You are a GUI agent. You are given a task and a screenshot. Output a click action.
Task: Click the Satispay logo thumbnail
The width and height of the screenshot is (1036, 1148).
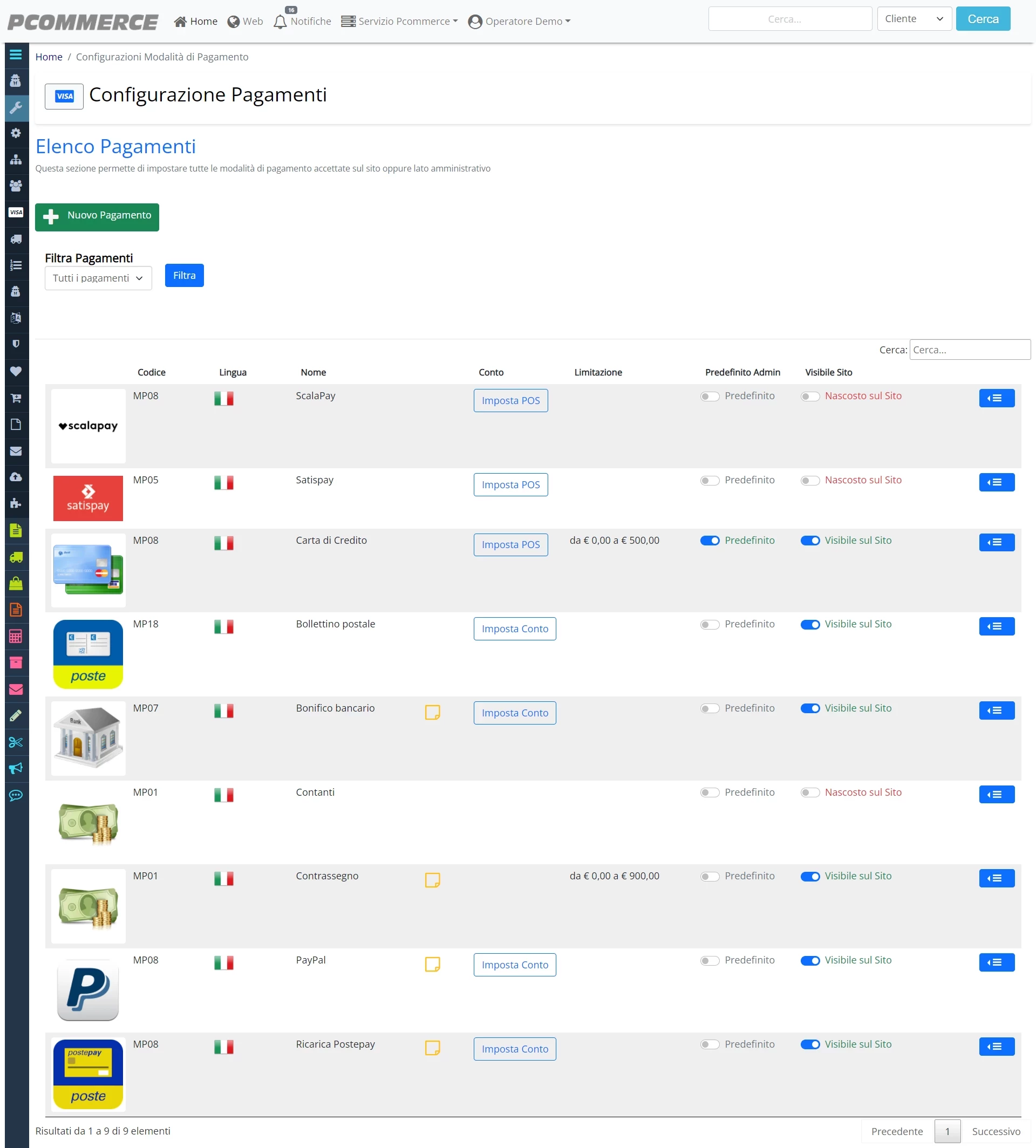click(x=88, y=498)
